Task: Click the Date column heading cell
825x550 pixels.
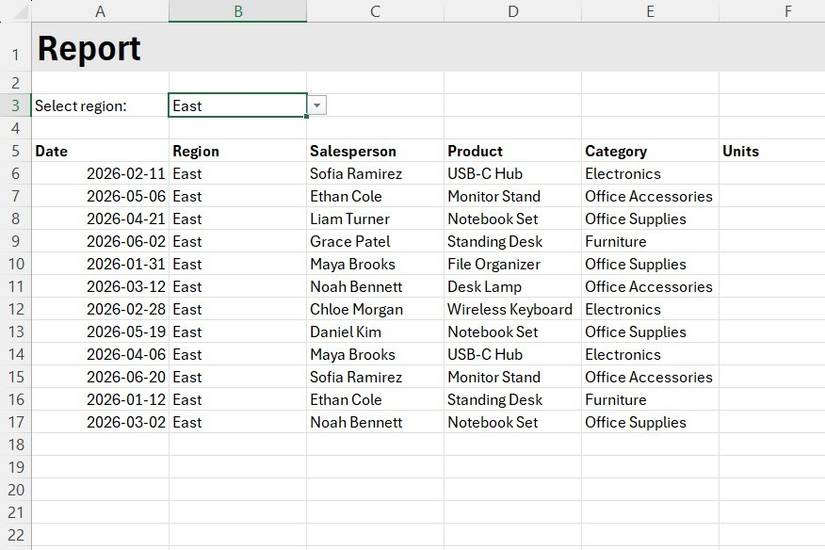Action: (x=100, y=151)
